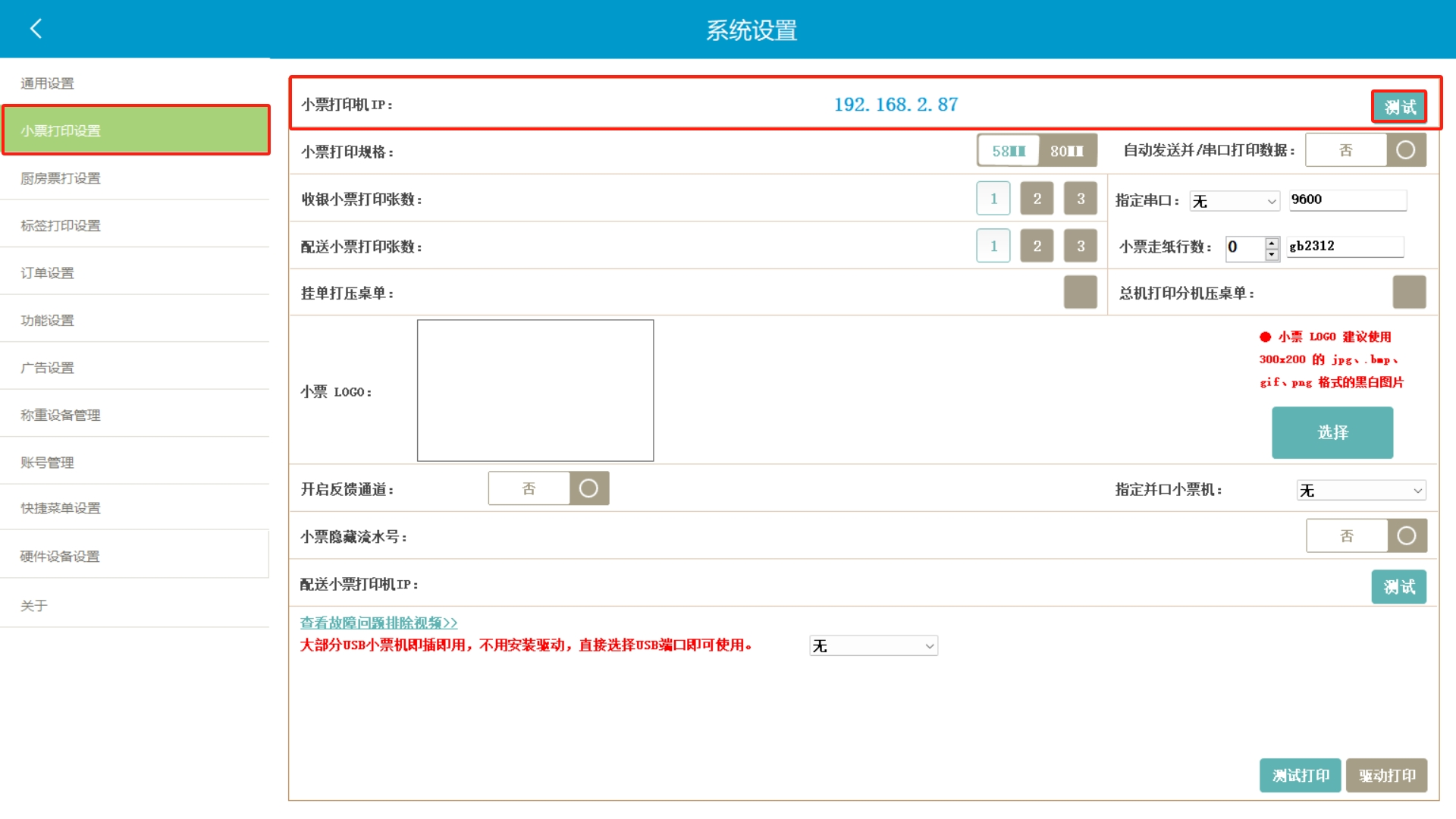The width and height of the screenshot is (1456, 819).
Task: Toggle auto send parallel/serial print data
Action: tap(1365, 150)
